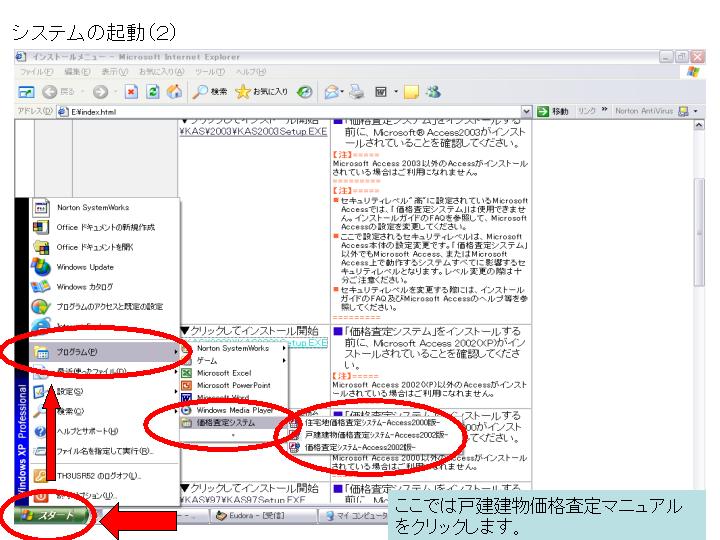Click the KAS97Setup.EXE install link
Screen dimensions: 720x540
242,500
